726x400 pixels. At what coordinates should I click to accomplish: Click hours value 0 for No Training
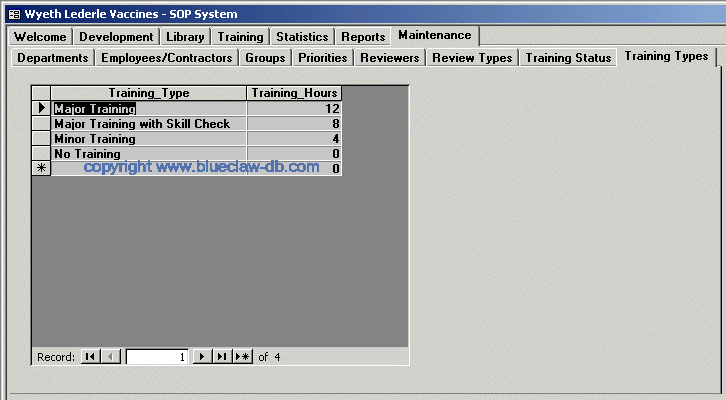tap(294, 153)
